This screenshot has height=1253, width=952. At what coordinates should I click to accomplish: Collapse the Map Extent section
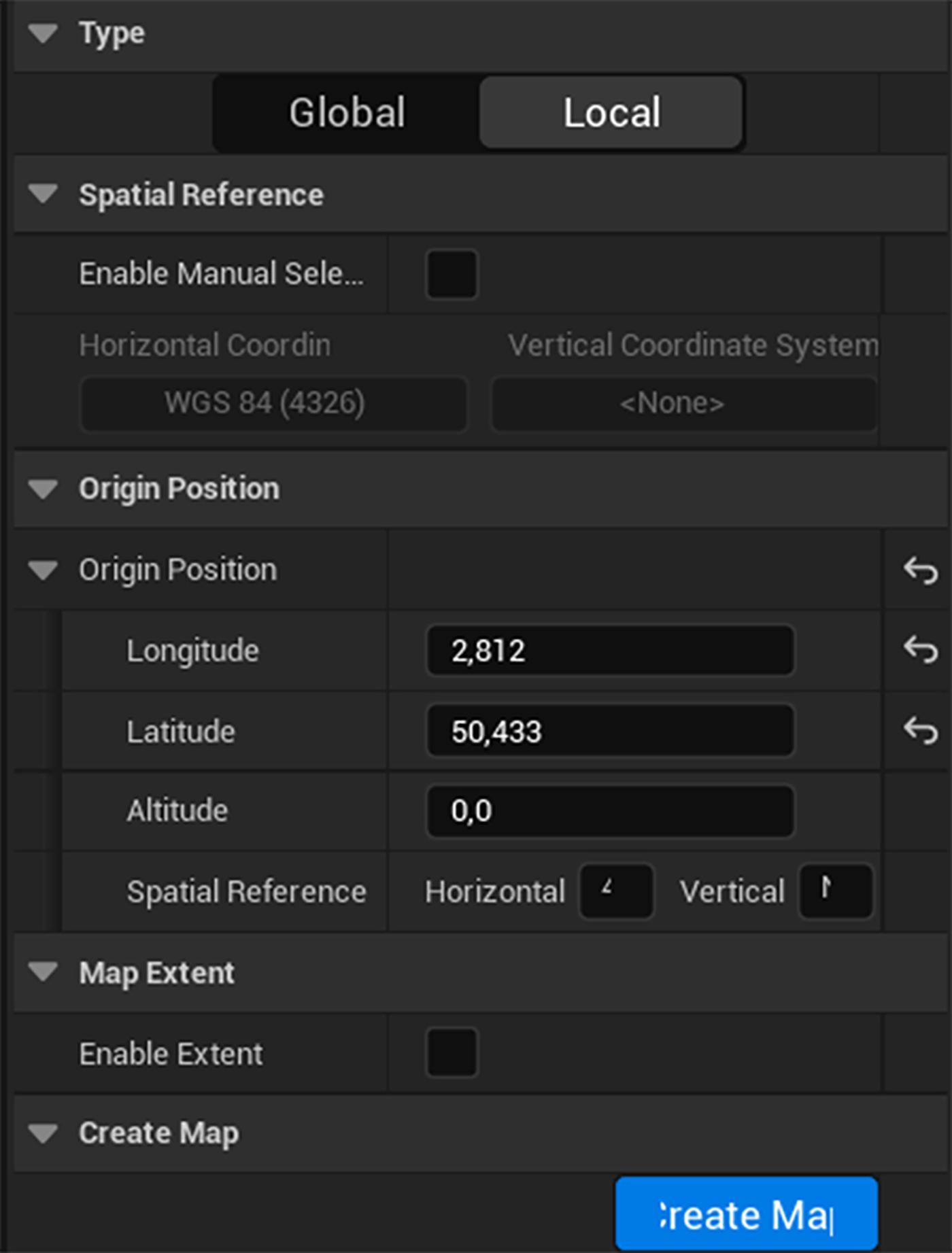[x=44, y=972]
